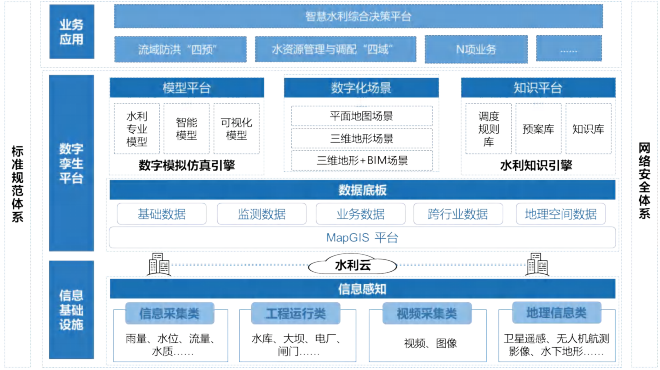
Task: Click the 监测数据 pill
Action: (262, 214)
